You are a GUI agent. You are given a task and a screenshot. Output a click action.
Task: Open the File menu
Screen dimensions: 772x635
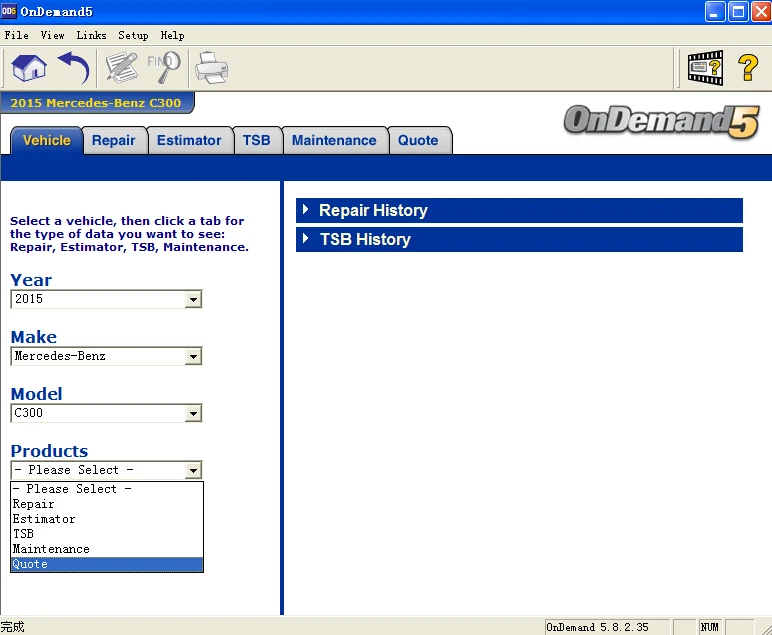click(x=16, y=35)
